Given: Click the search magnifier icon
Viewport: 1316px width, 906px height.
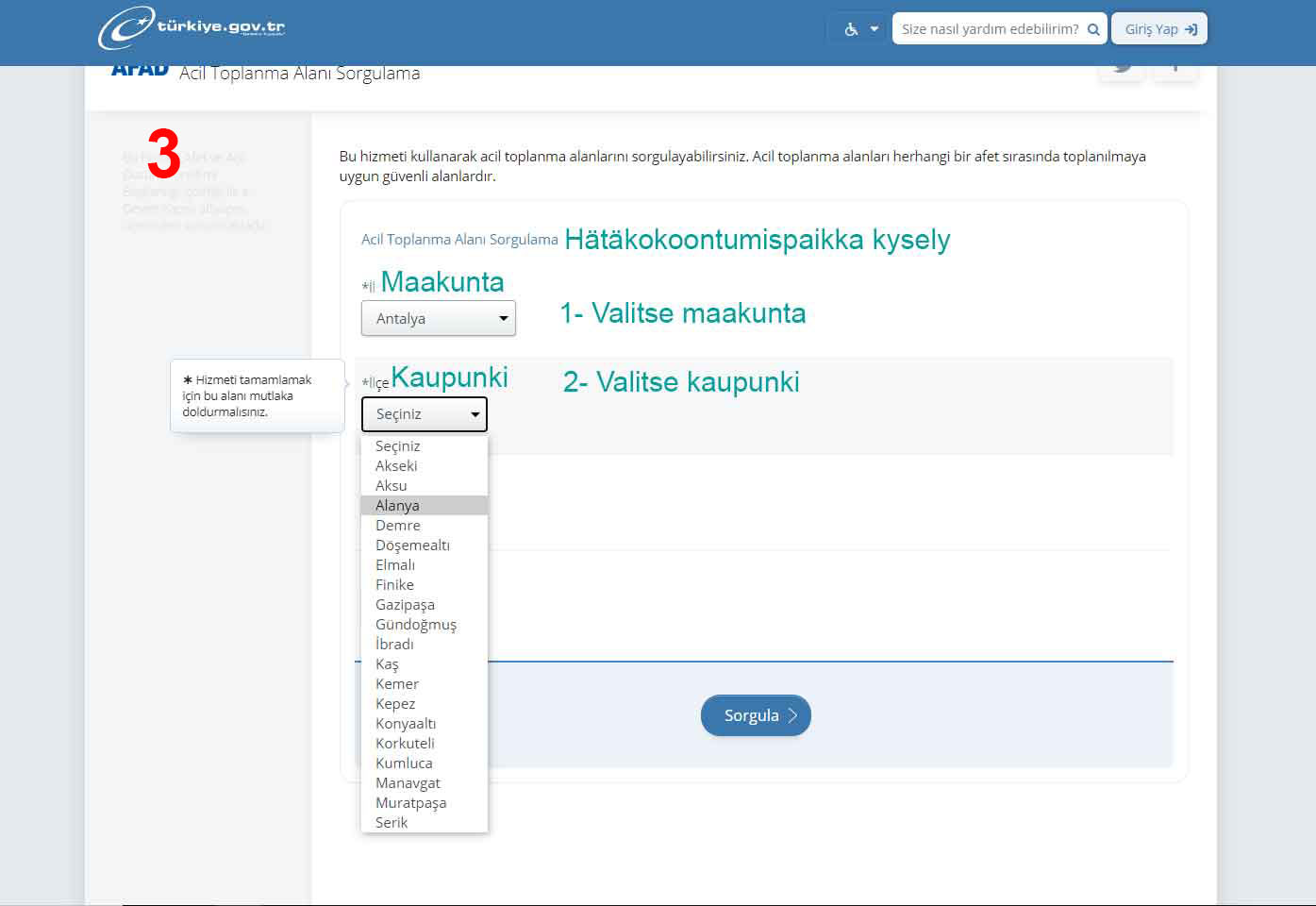Looking at the screenshot, I should [x=1093, y=29].
